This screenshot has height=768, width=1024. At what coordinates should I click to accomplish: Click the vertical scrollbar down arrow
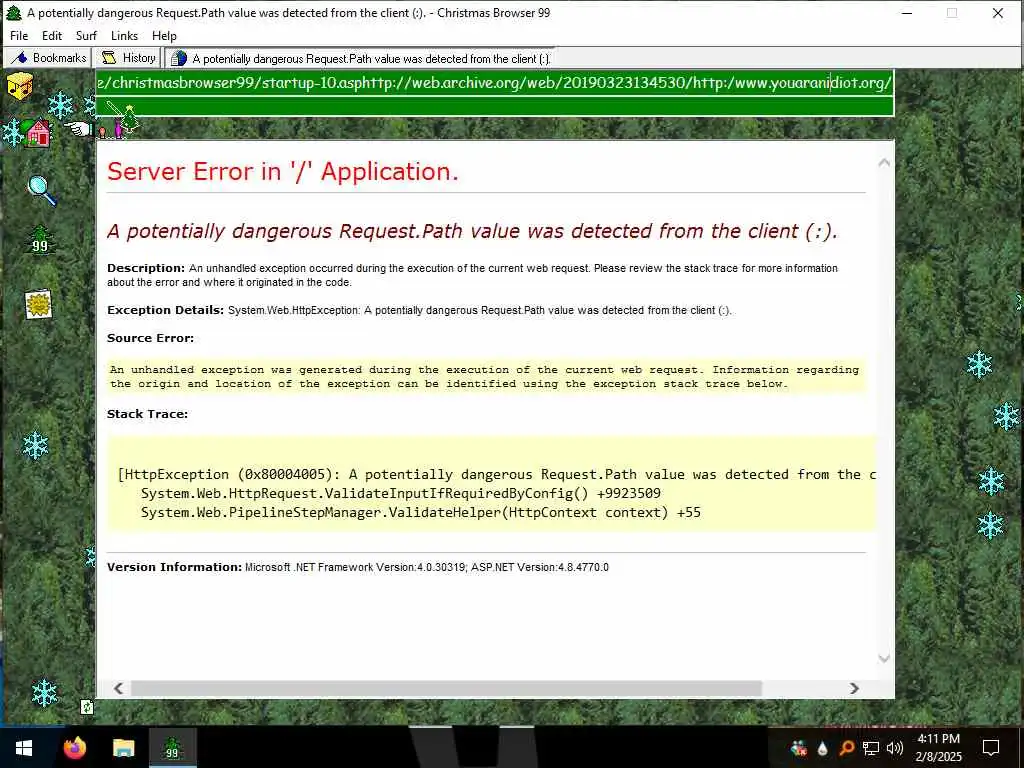point(884,659)
